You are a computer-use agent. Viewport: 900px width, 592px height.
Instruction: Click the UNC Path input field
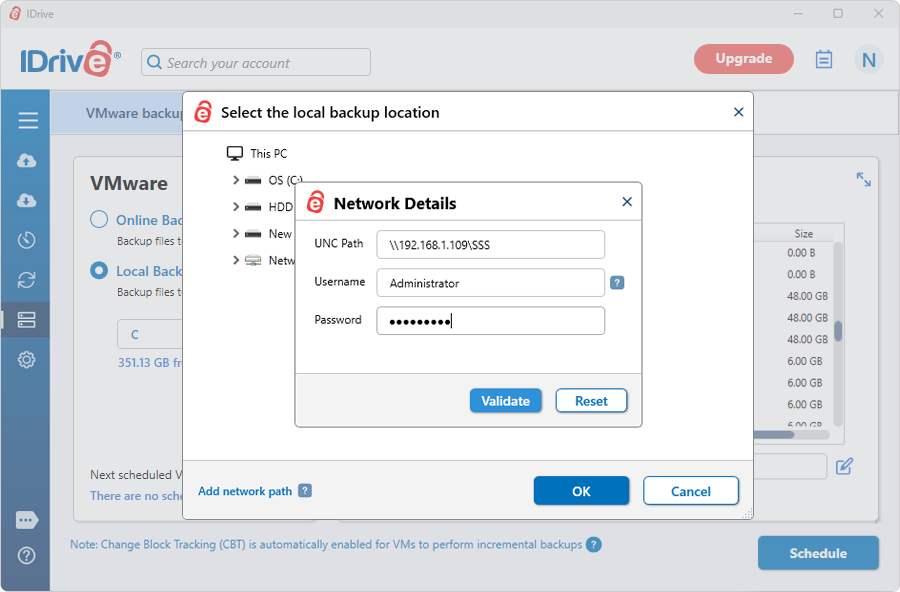coord(490,244)
